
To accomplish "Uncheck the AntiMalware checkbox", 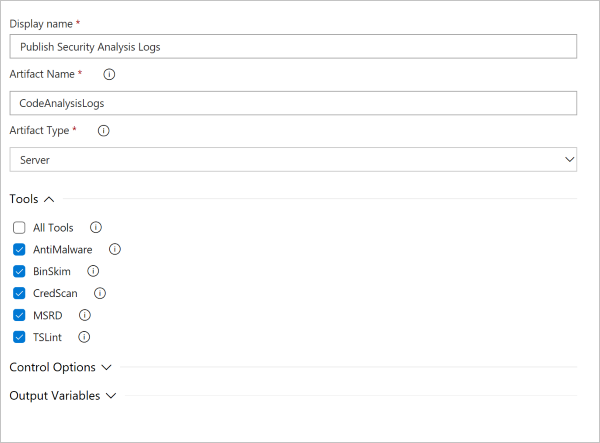I will (x=19, y=250).
